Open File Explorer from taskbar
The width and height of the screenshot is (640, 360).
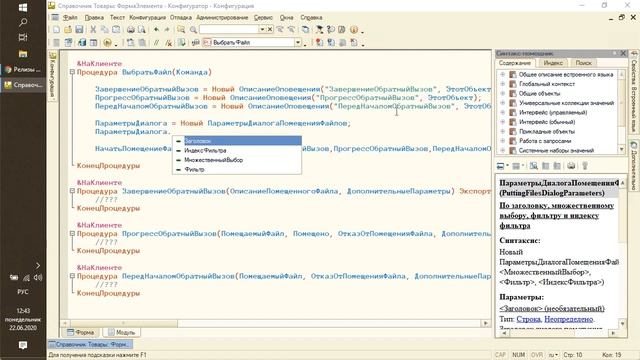pyautogui.click(x=23, y=54)
